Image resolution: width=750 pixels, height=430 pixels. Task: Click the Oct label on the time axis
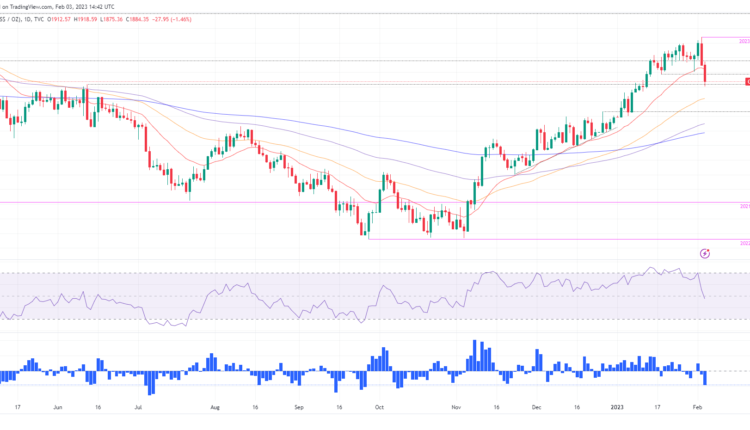coord(376,408)
